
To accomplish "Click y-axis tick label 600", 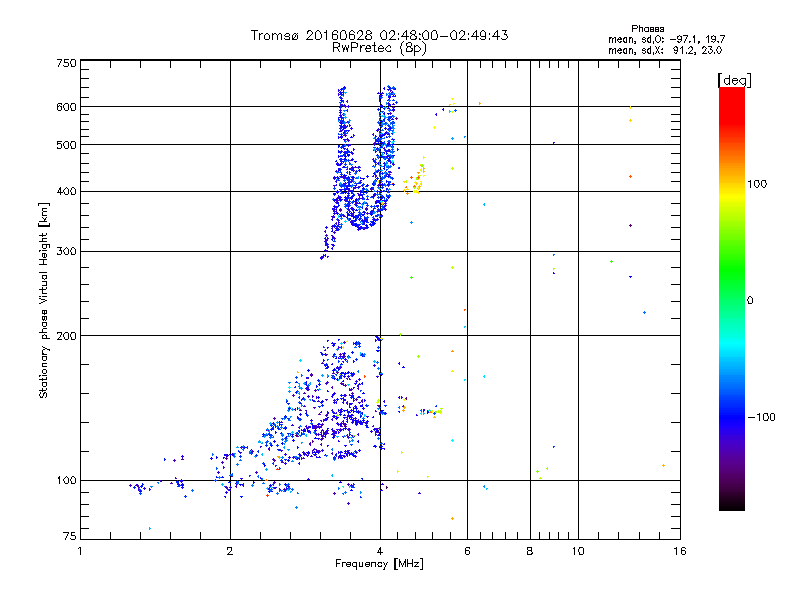I will click(66, 107).
